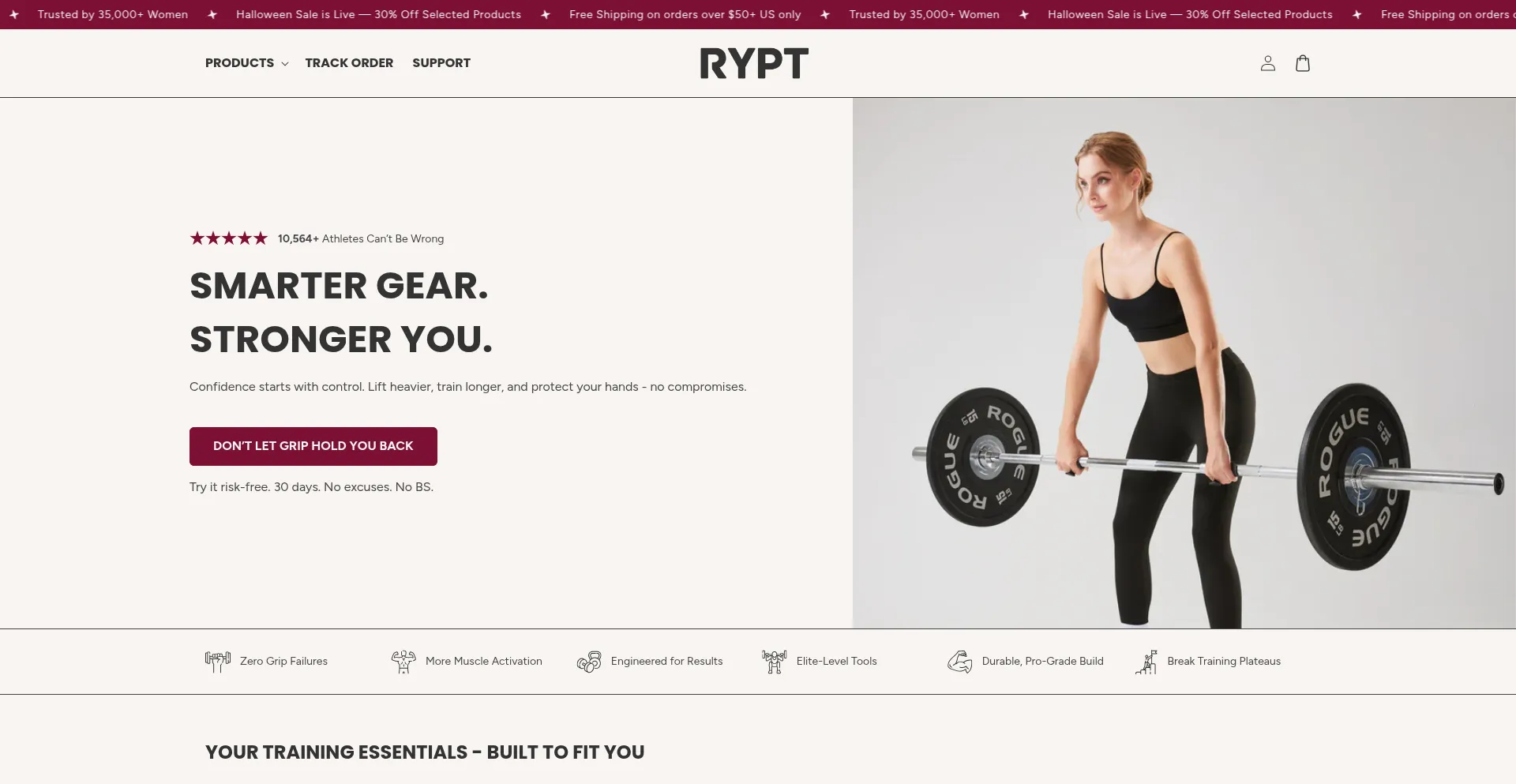Click the Durable, Pro-Grade Build bicep icon

click(960, 662)
